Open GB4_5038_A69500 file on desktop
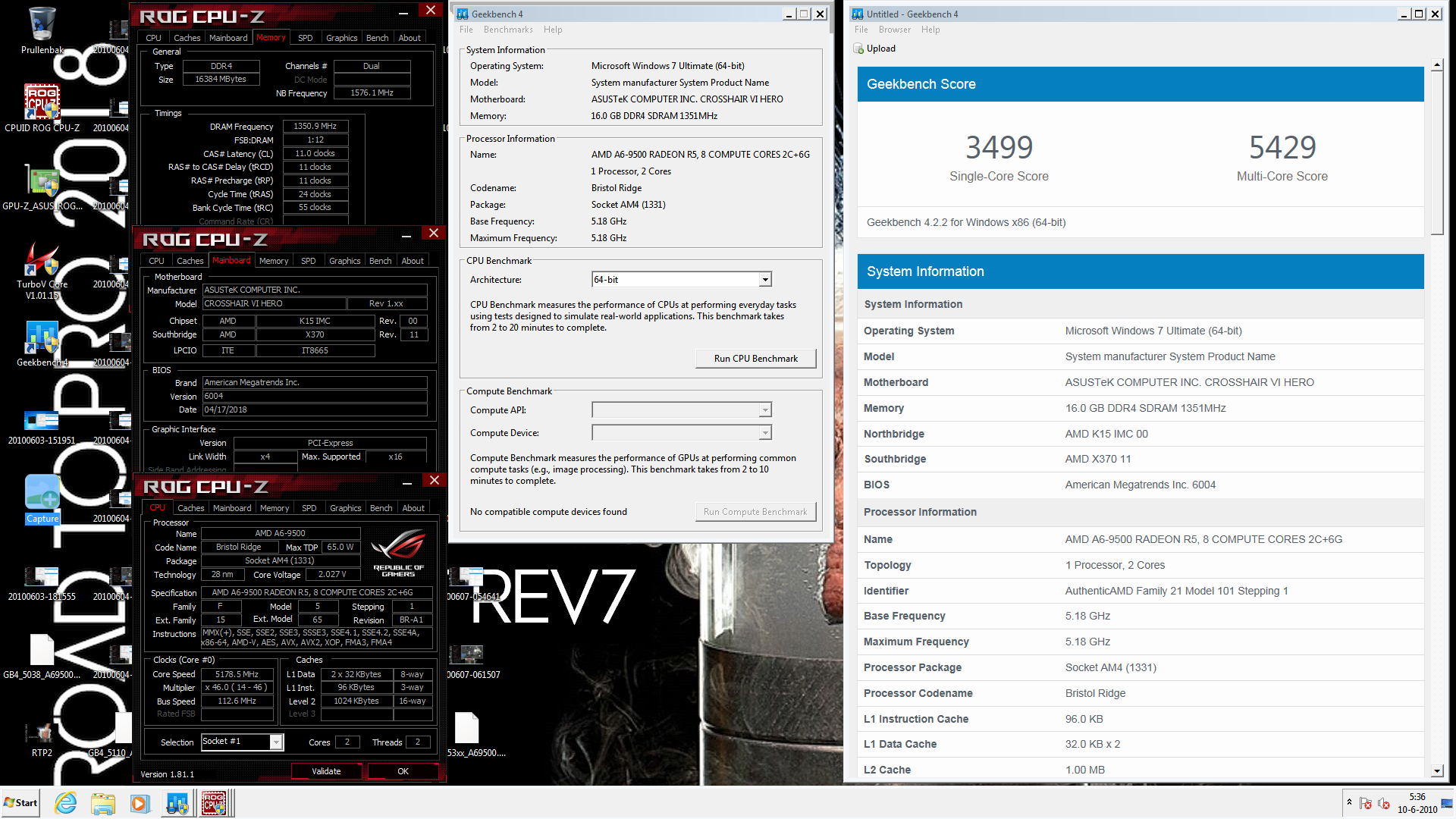 [42, 657]
